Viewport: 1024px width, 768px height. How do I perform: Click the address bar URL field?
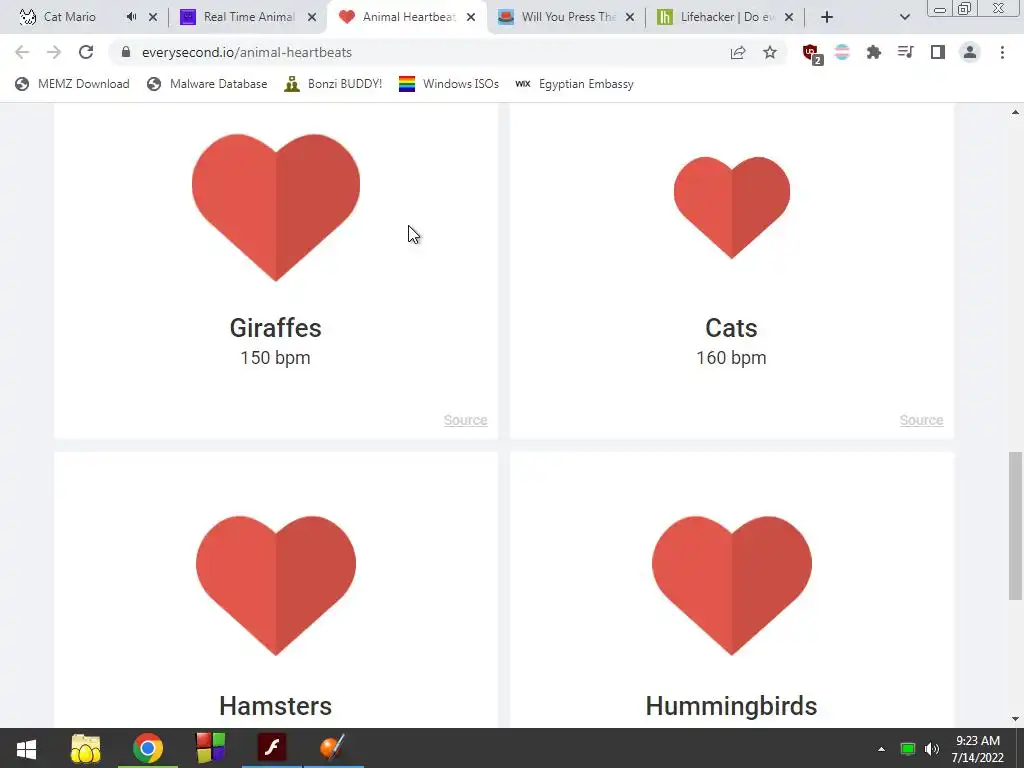(418, 52)
